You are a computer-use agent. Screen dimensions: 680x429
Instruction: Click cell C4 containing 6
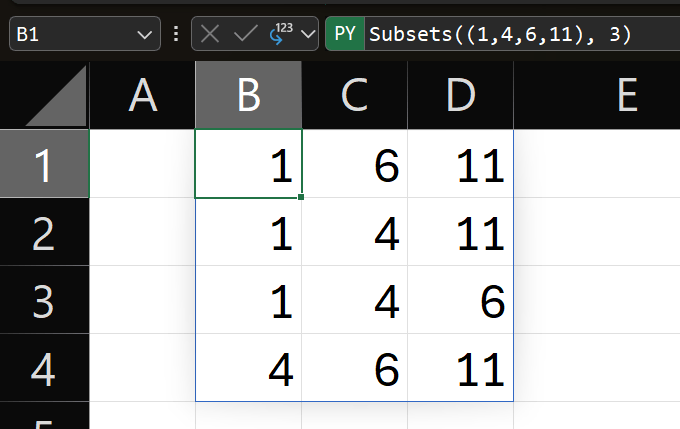point(354,368)
